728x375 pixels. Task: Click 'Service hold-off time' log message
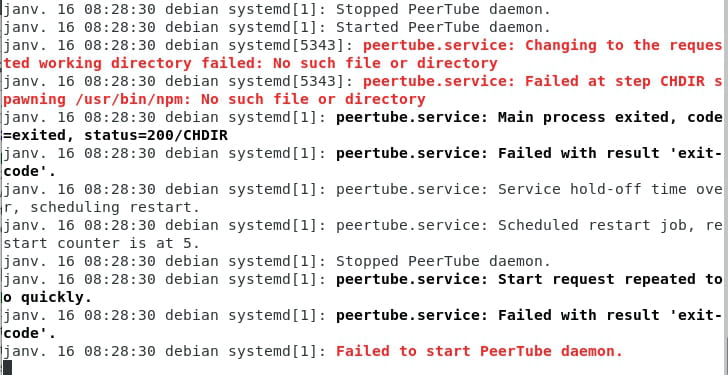click(592, 189)
